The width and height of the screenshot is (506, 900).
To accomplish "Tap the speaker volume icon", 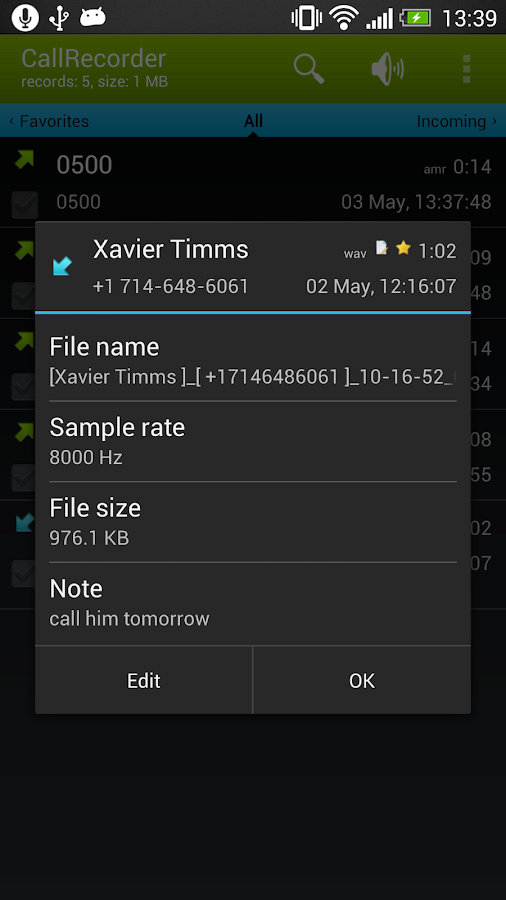I will tap(387, 69).
